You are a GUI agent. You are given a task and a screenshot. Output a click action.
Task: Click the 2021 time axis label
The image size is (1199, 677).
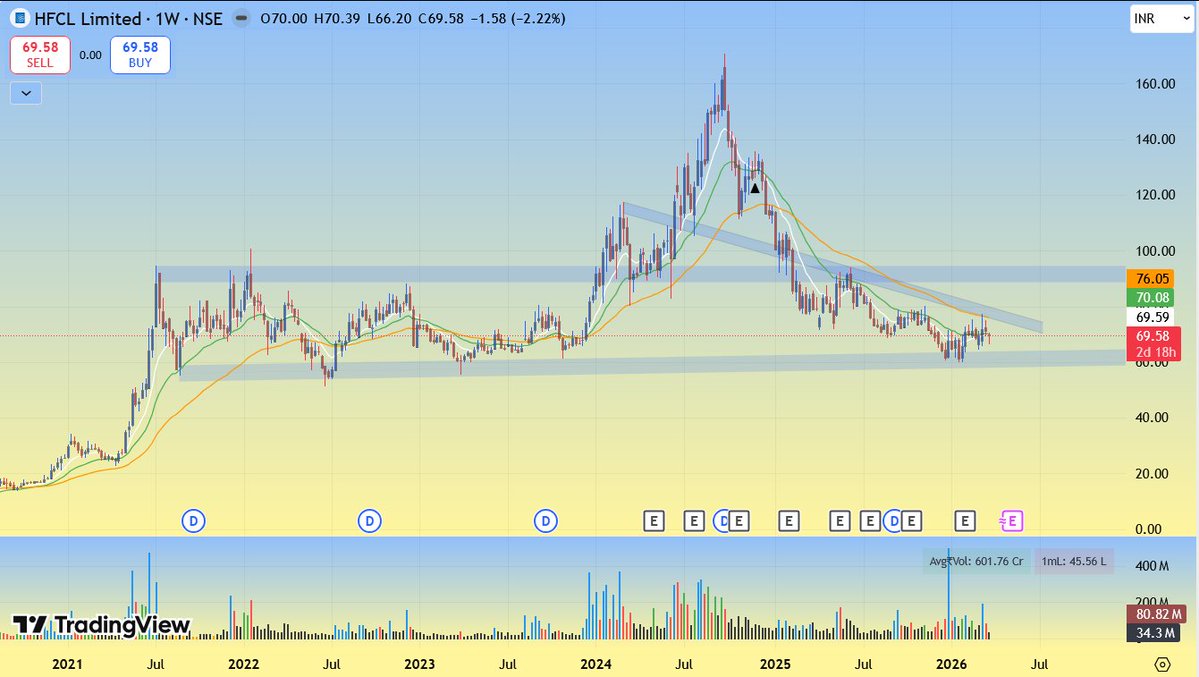click(x=67, y=664)
